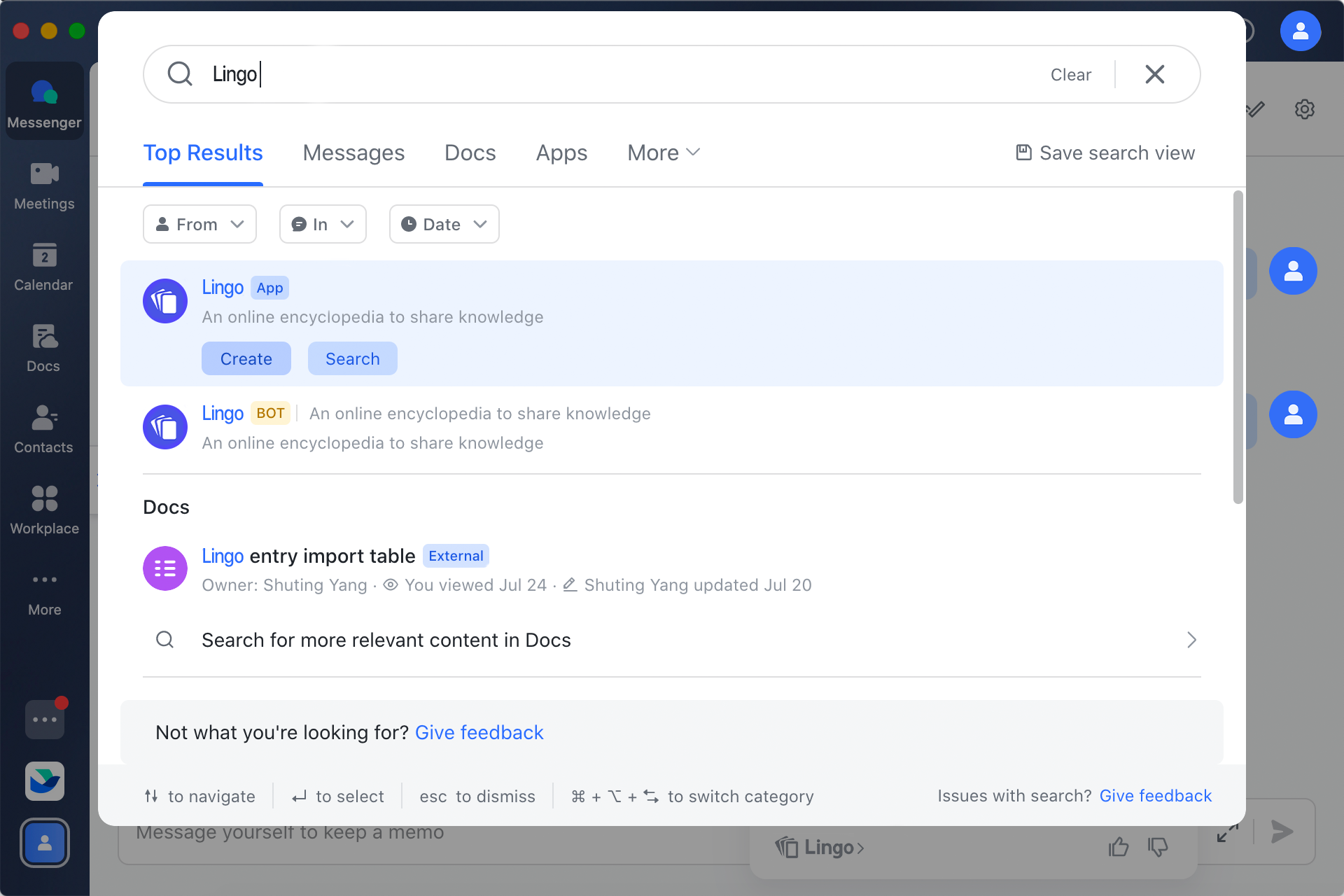This screenshot has width=1344, height=896.
Task: Open app settings via the gear icon
Action: coord(1304,109)
